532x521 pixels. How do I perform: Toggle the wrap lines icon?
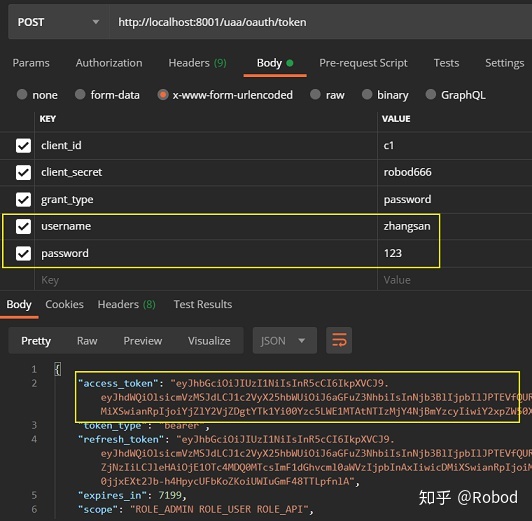click(339, 341)
